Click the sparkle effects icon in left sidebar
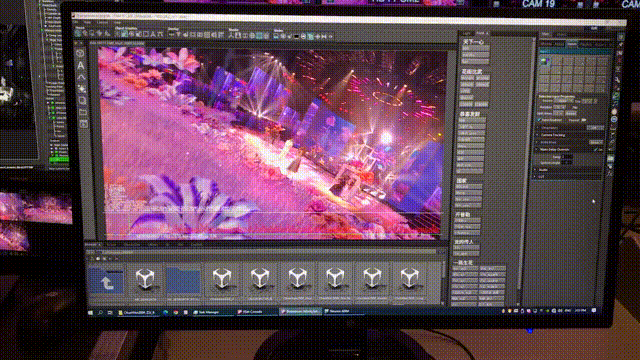The height and width of the screenshot is (360, 640). tap(82, 89)
